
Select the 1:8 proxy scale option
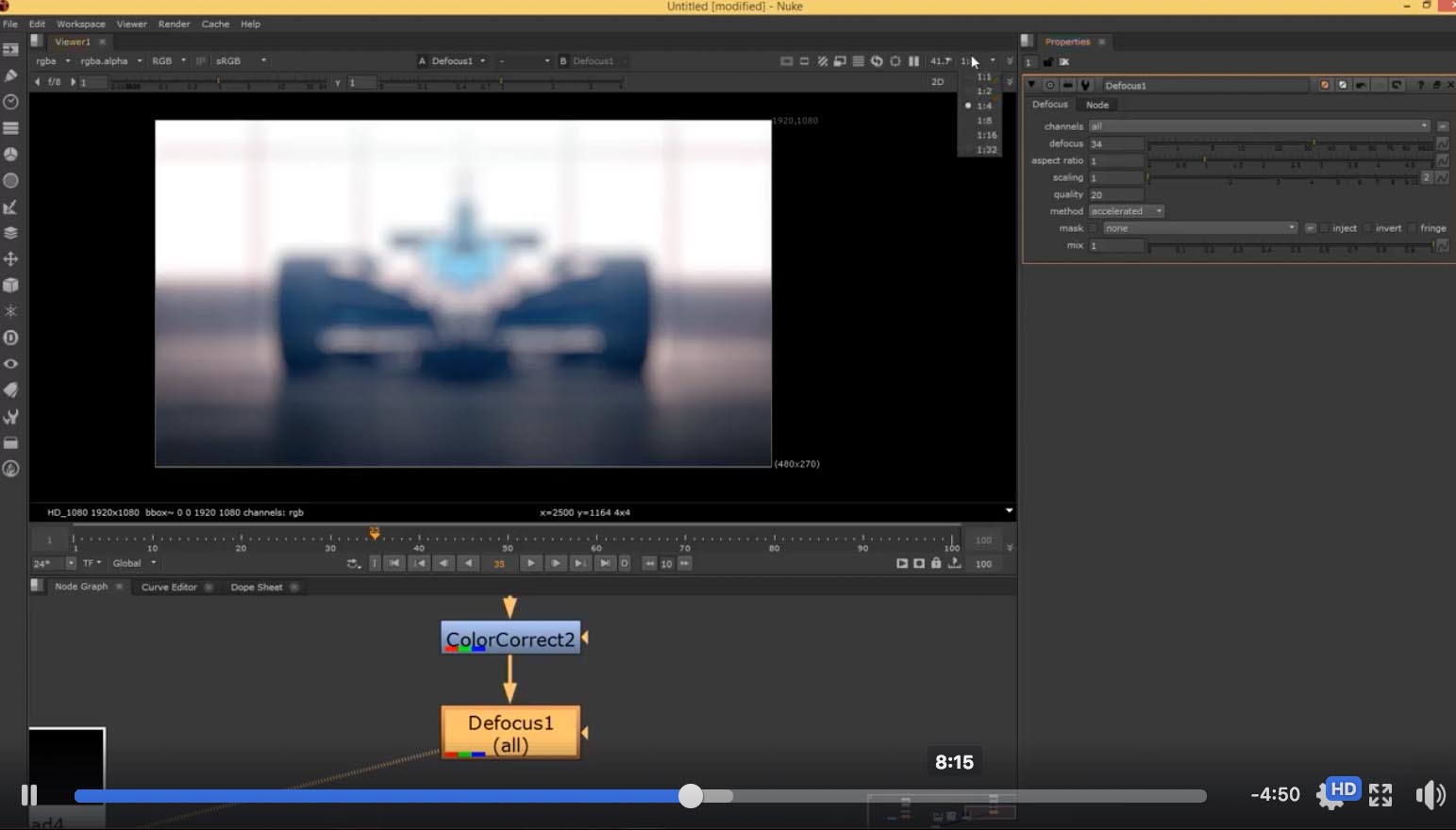pos(984,121)
